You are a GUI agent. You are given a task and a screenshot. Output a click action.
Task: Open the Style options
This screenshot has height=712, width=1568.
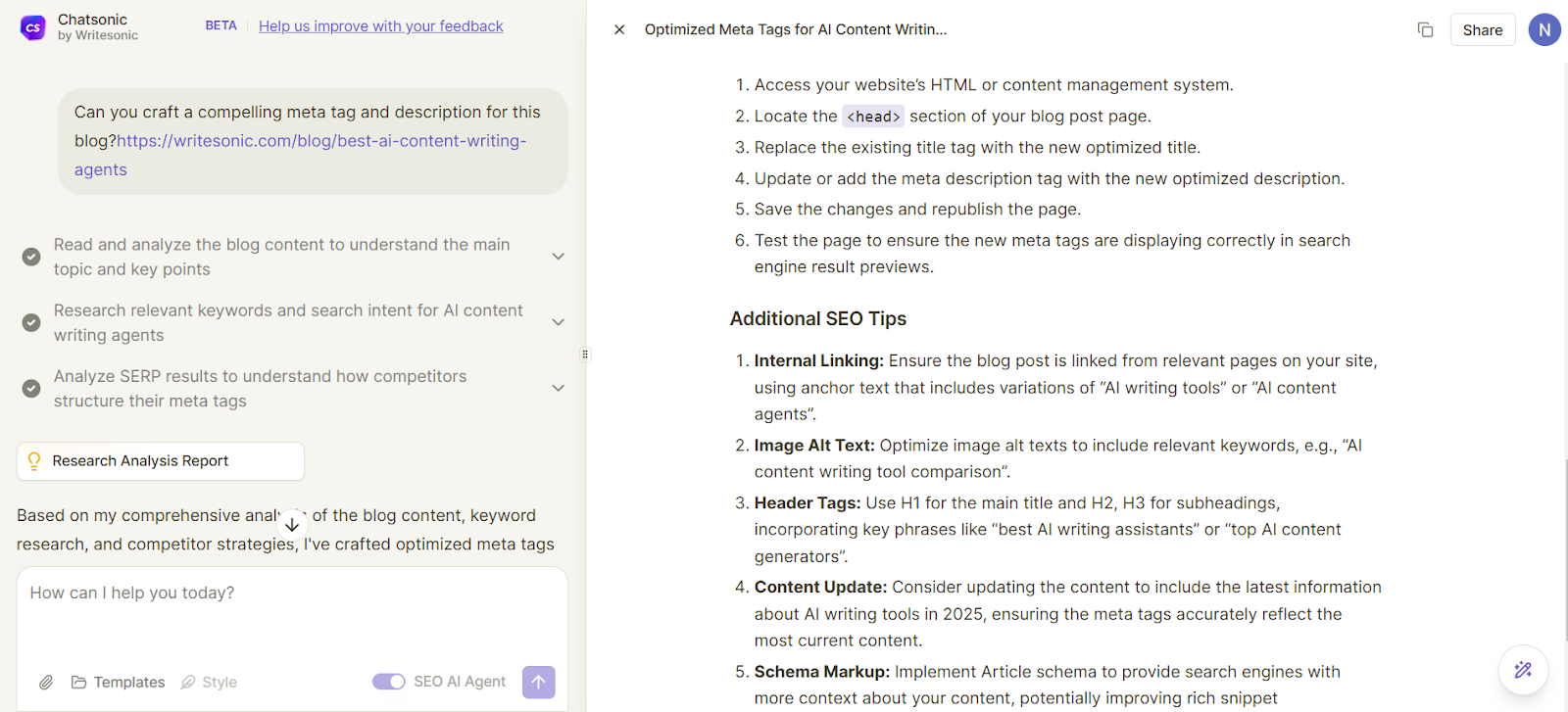pyautogui.click(x=209, y=683)
